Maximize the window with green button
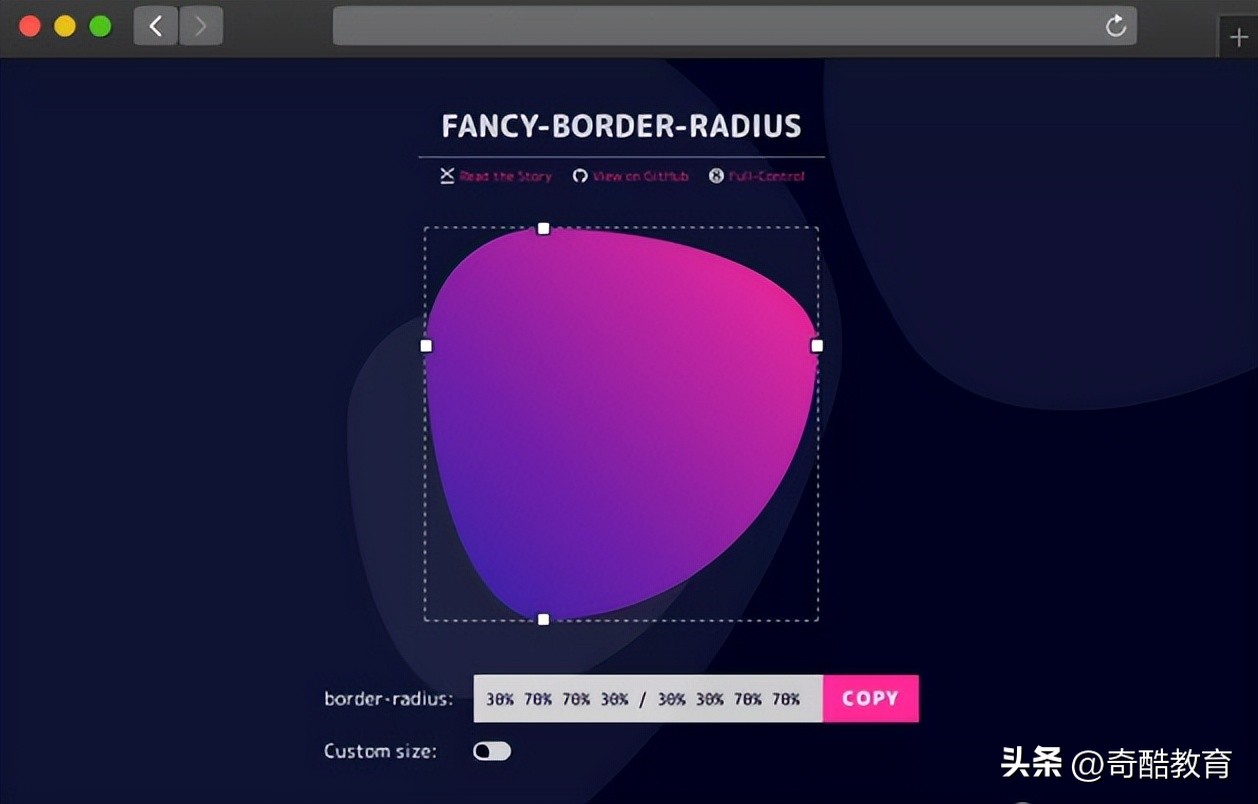Viewport: 1258px width, 804px height. coord(100,26)
